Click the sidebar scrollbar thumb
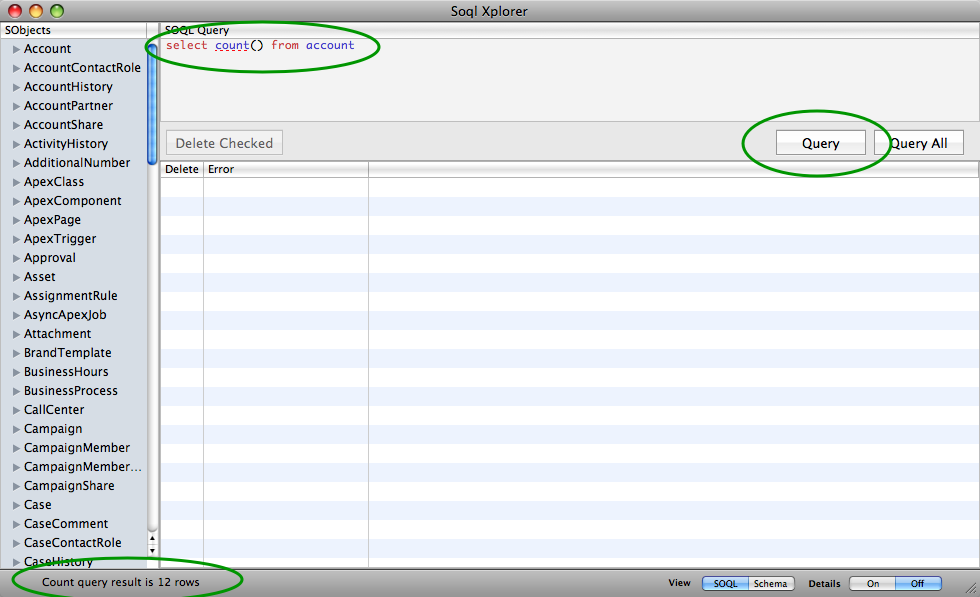The width and height of the screenshot is (980, 597). coord(152,104)
